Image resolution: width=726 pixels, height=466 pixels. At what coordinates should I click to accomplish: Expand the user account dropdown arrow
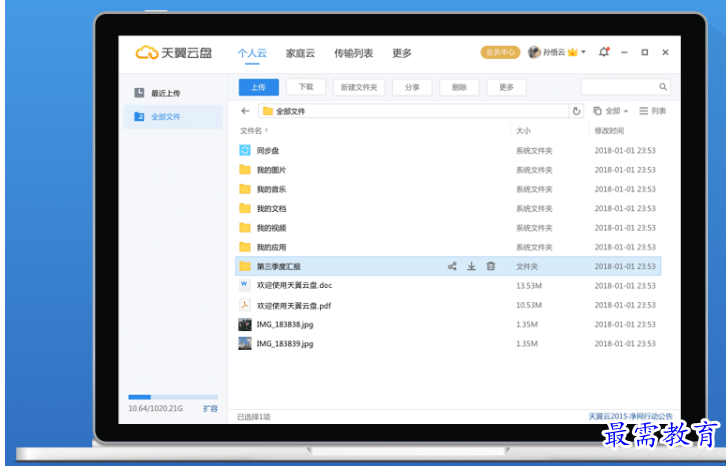pyautogui.click(x=583, y=52)
